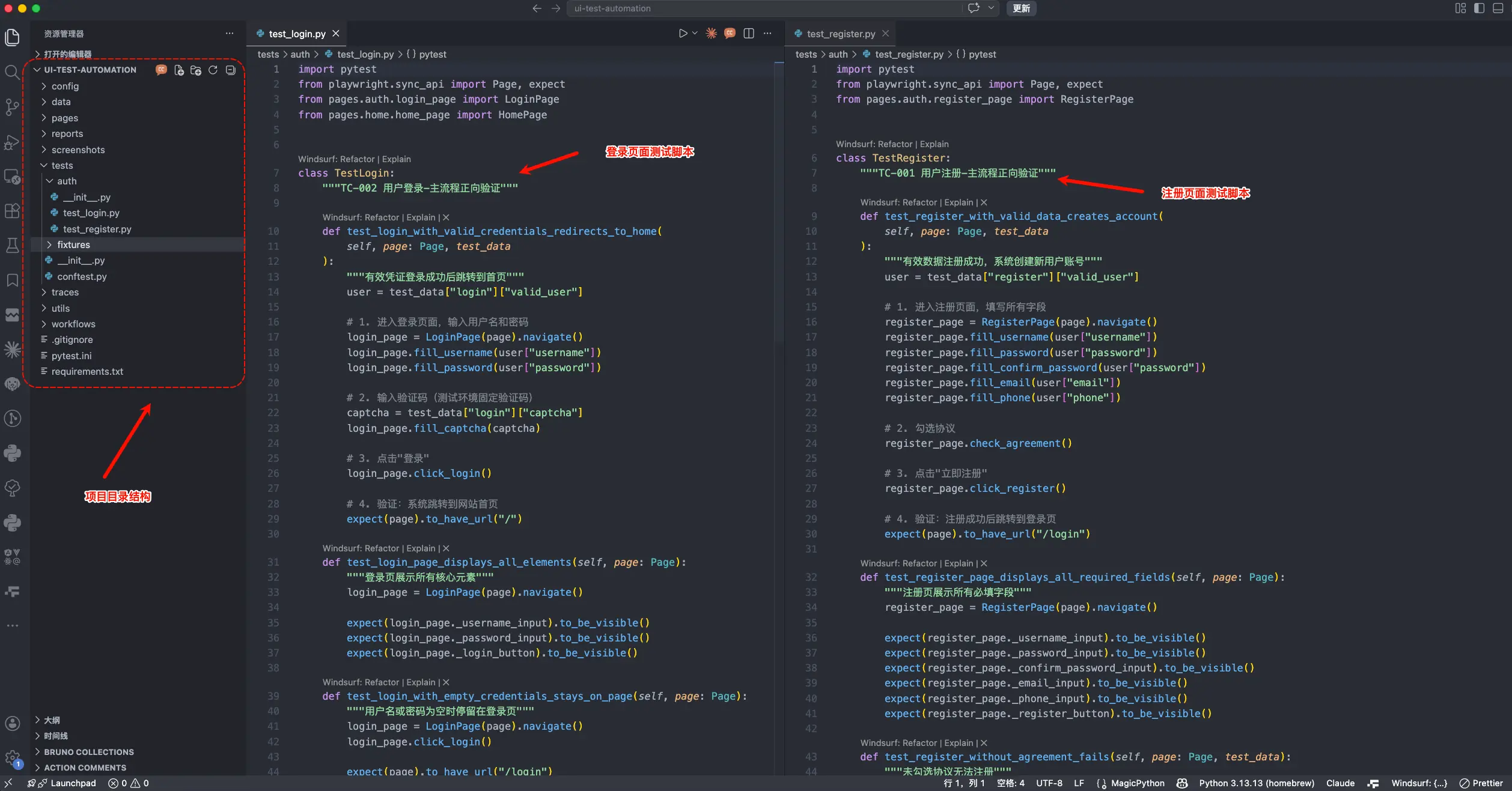The height and width of the screenshot is (791, 1512).
Task: Open the customize layout control
Action: tap(1460, 8)
